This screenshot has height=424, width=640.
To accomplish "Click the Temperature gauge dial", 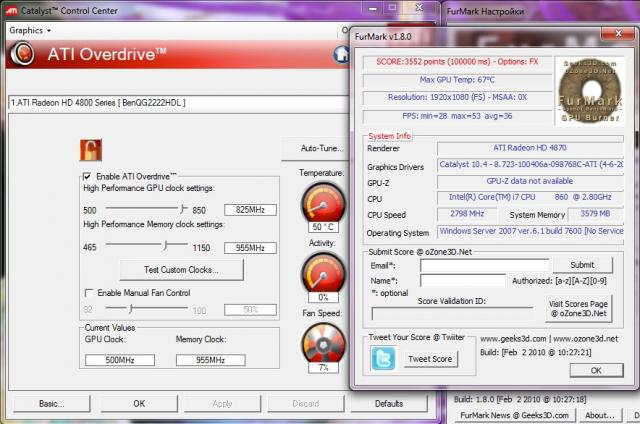I will coord(323,202).
